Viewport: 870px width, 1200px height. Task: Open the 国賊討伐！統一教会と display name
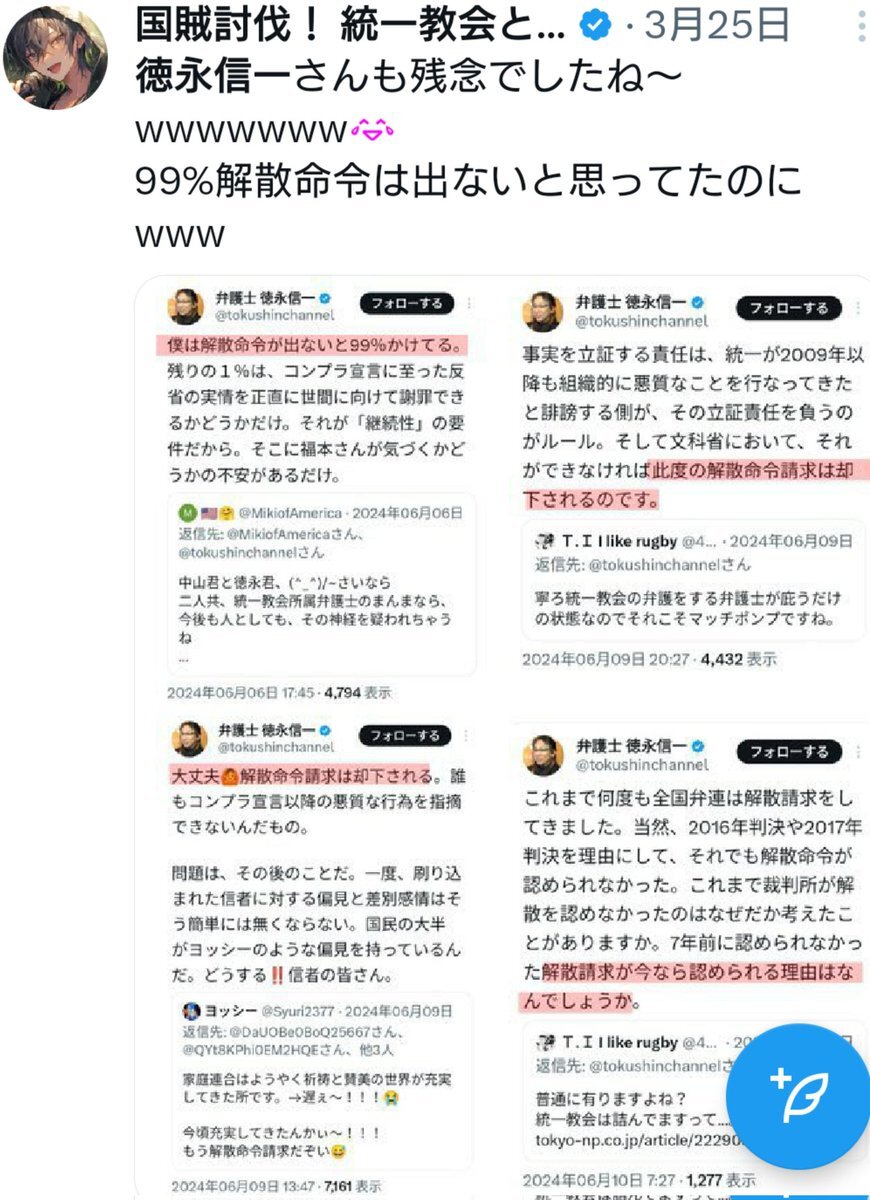coord(350,27)
